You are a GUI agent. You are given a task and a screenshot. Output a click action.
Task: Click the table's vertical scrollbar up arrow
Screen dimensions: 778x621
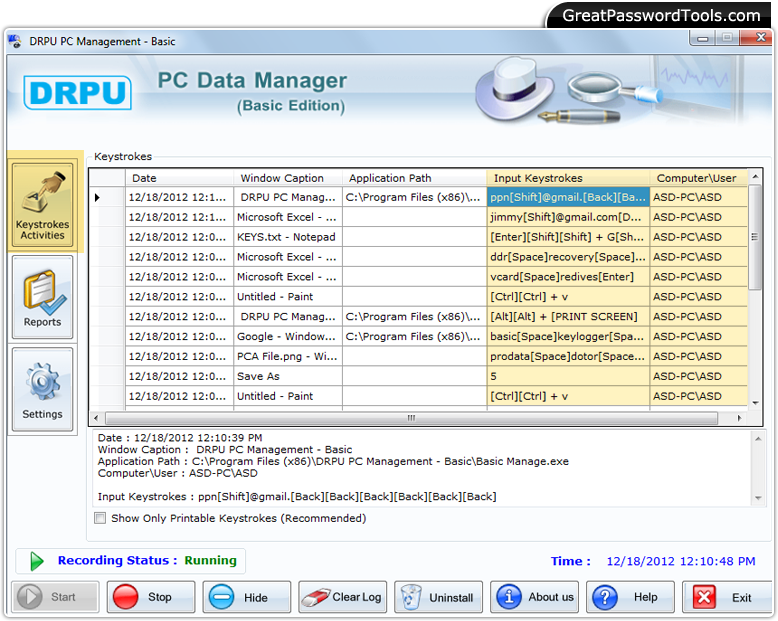755,177
